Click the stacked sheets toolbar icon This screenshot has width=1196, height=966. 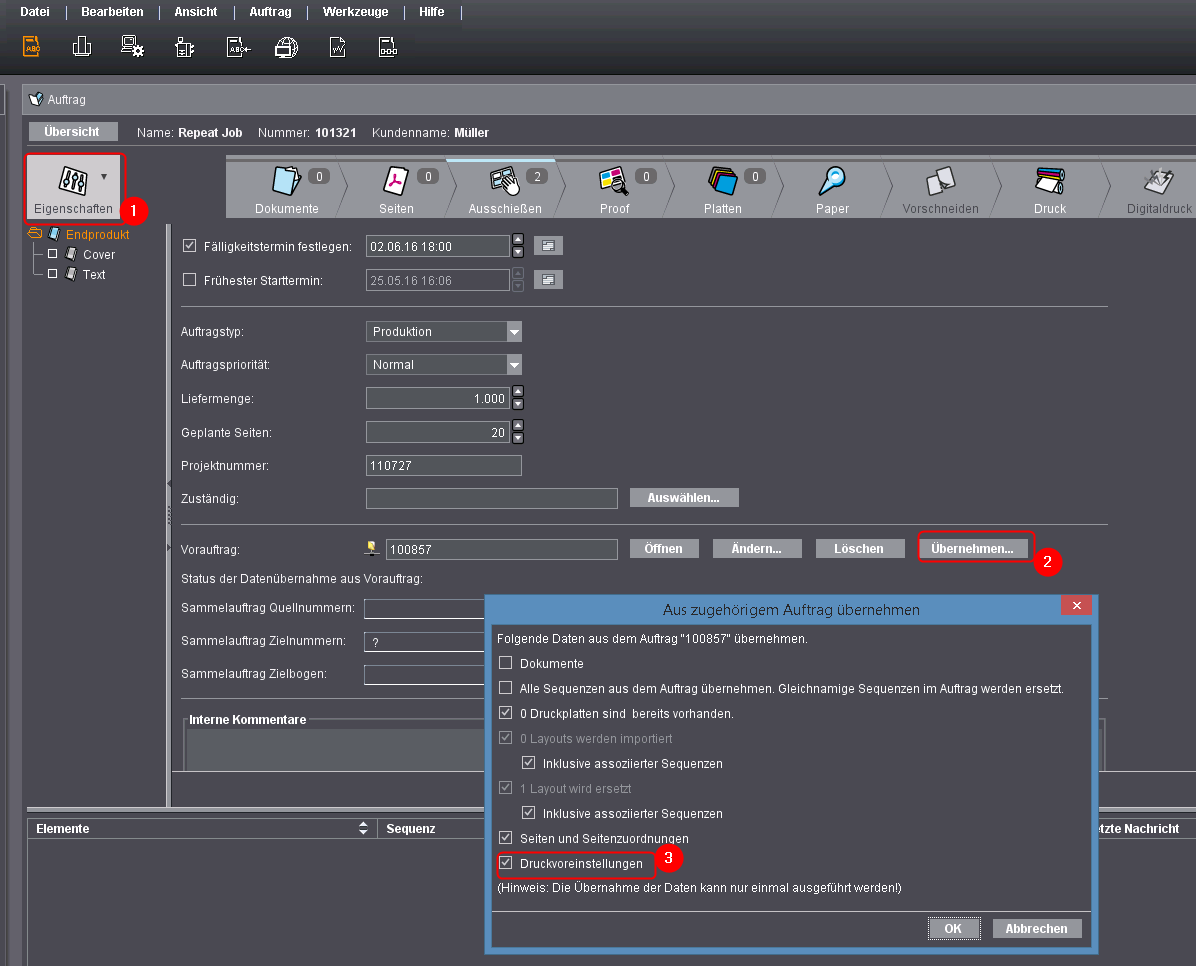[x=82, y=47]
